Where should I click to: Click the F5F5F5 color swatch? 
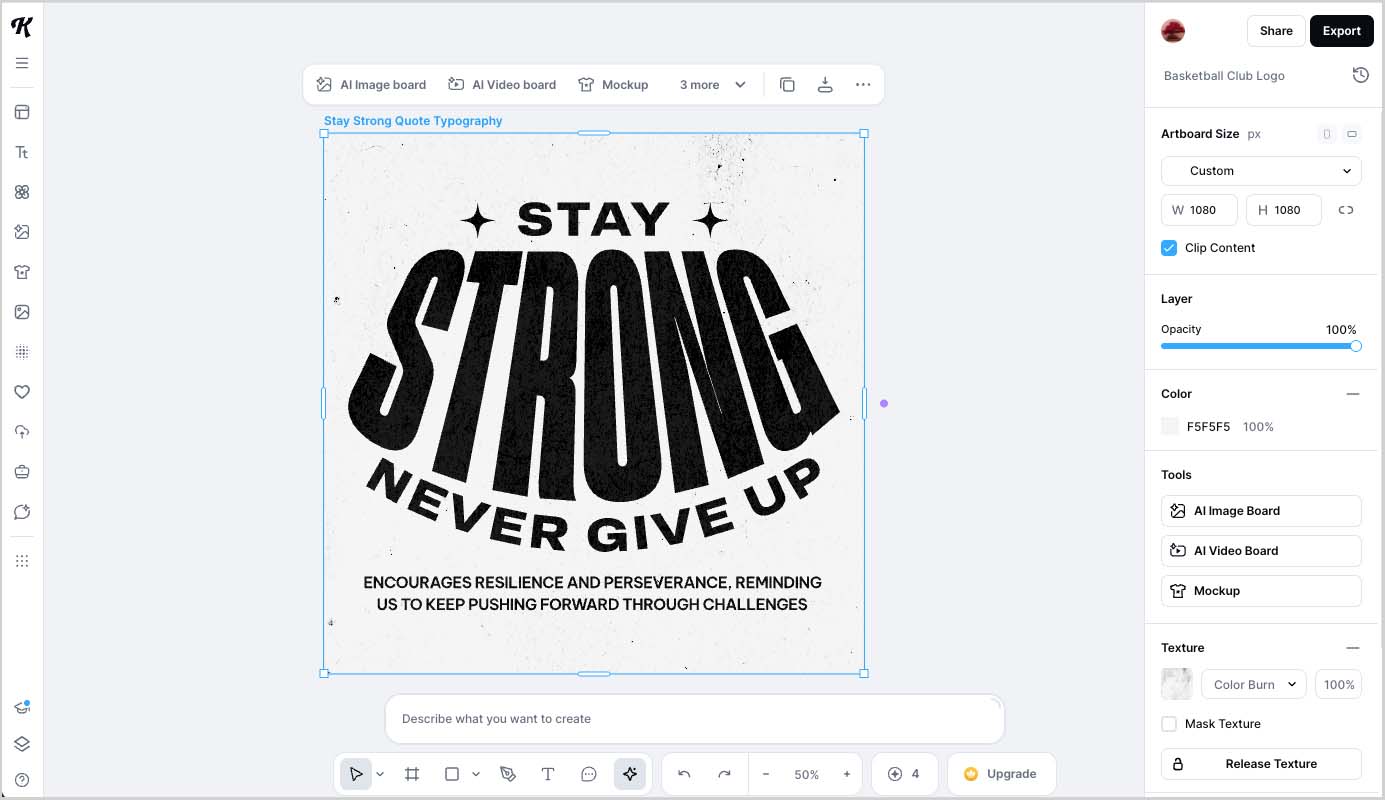click(x=1170, y=427)
